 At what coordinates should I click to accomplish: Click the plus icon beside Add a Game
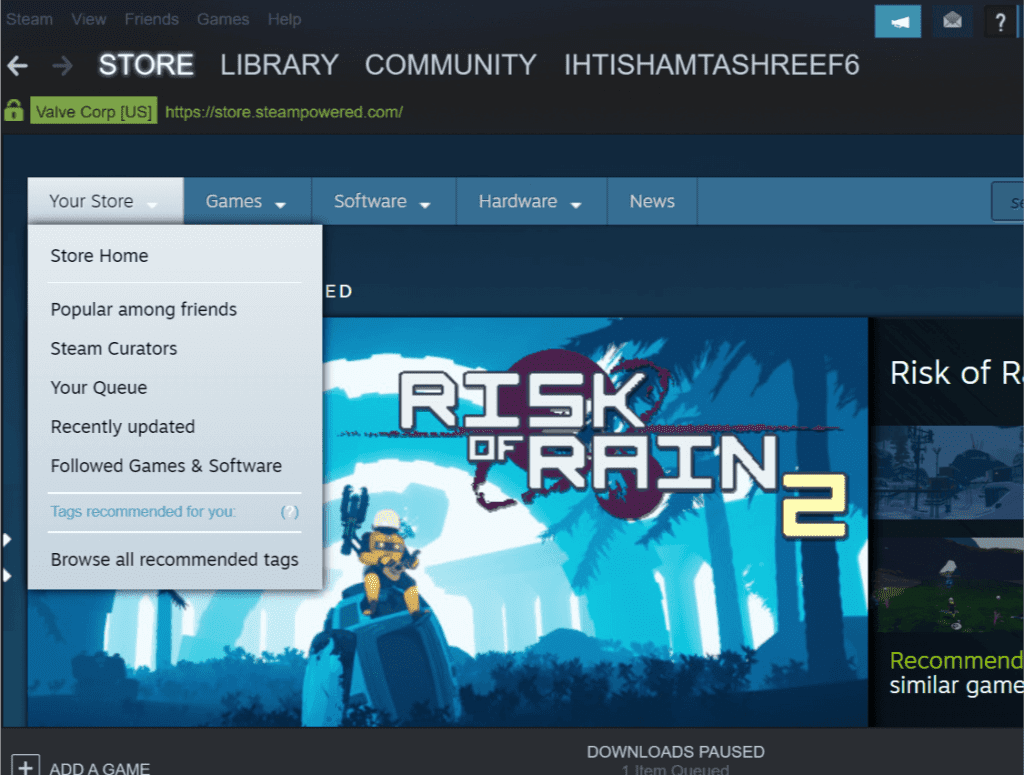coord(25,764)
